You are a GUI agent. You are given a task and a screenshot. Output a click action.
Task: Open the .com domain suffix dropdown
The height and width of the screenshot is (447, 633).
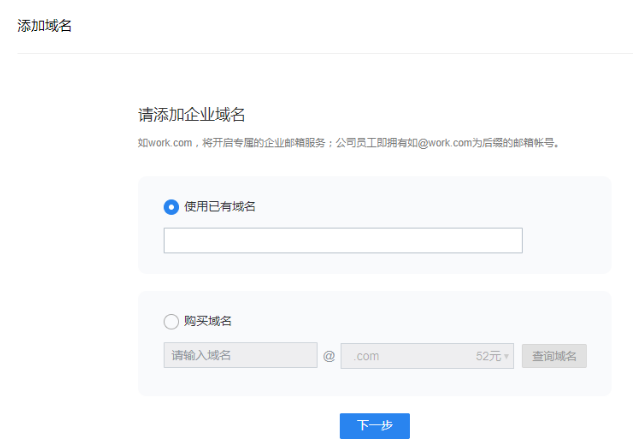[427, 355]
